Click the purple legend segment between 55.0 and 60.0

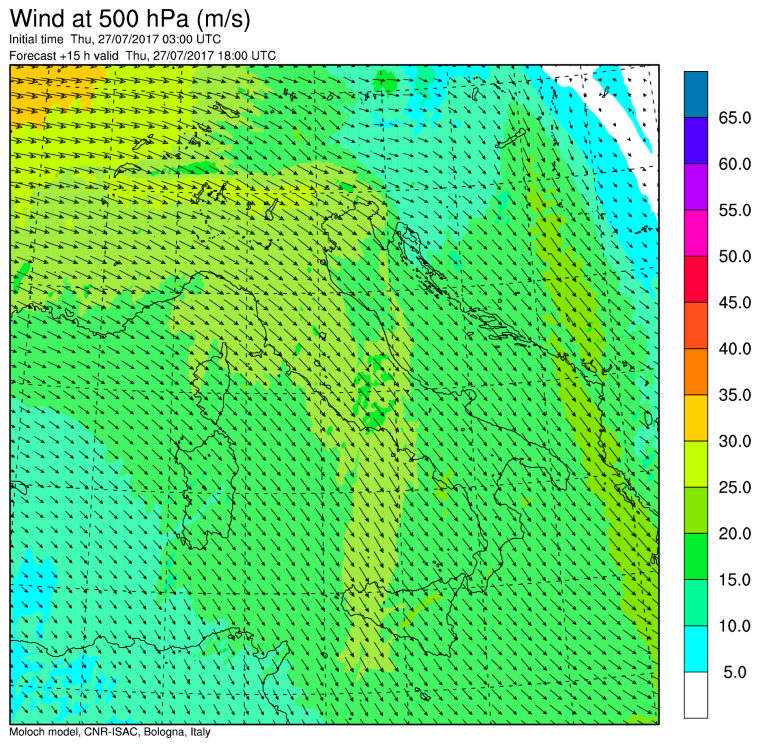pyautogui.click(x=696, y=187)
